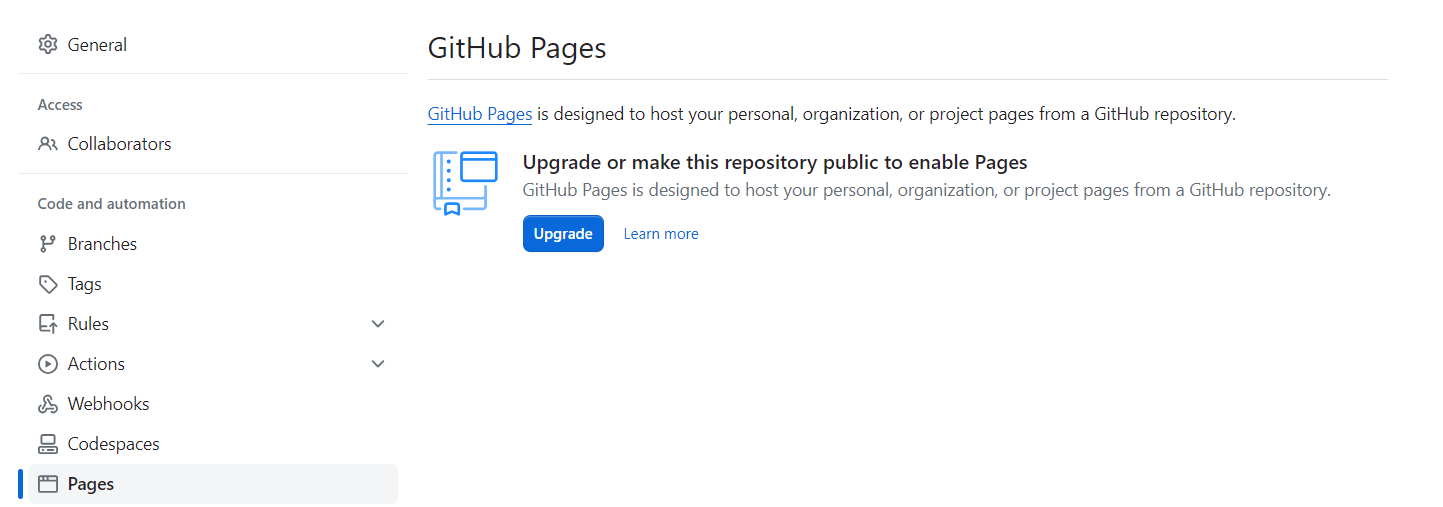Click the 'Code and automation' section label
The width and height of the screenshot is (1443, 507).
(112, 204)
